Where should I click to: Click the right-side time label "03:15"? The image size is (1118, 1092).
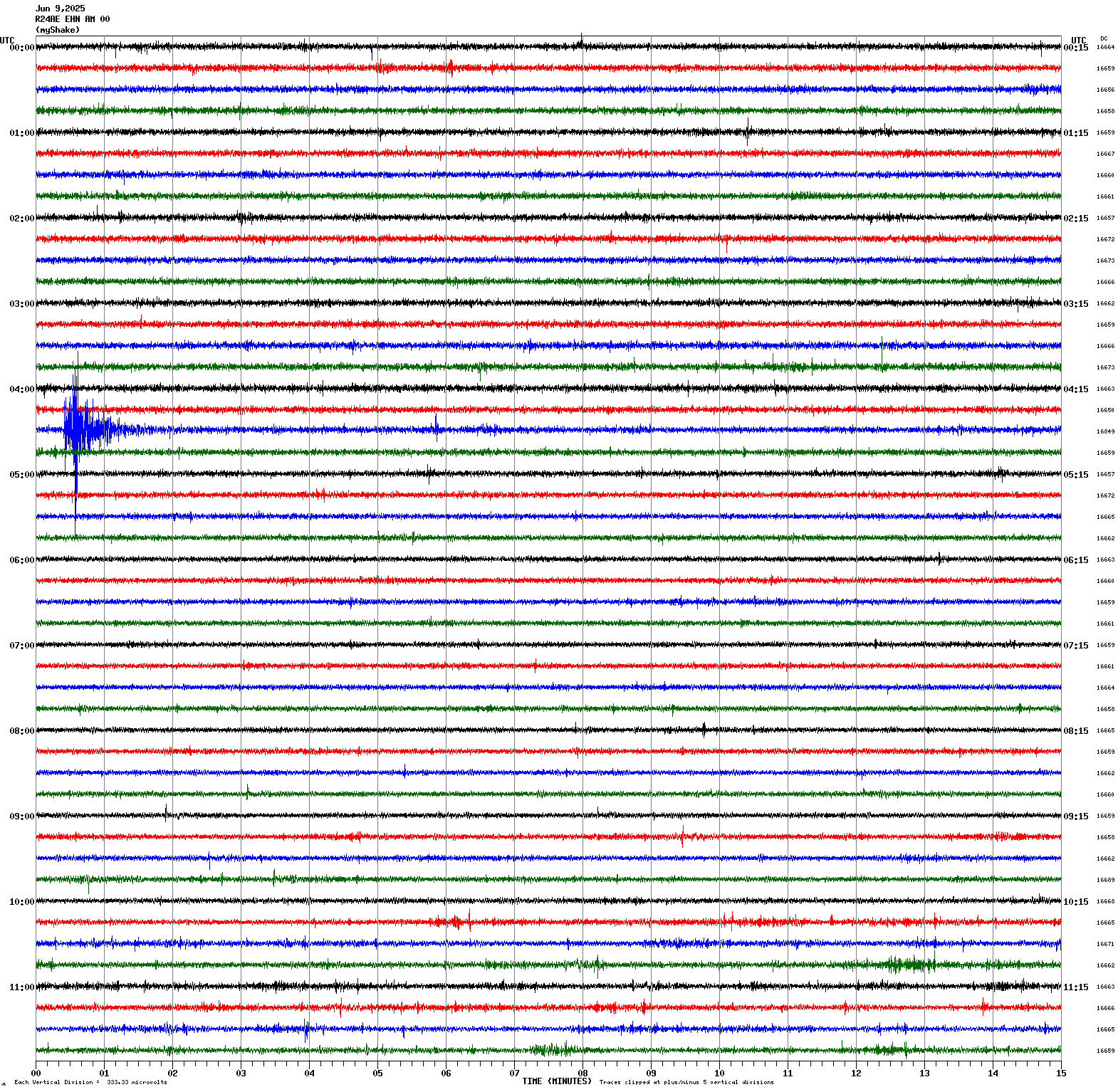point(1076,304)
